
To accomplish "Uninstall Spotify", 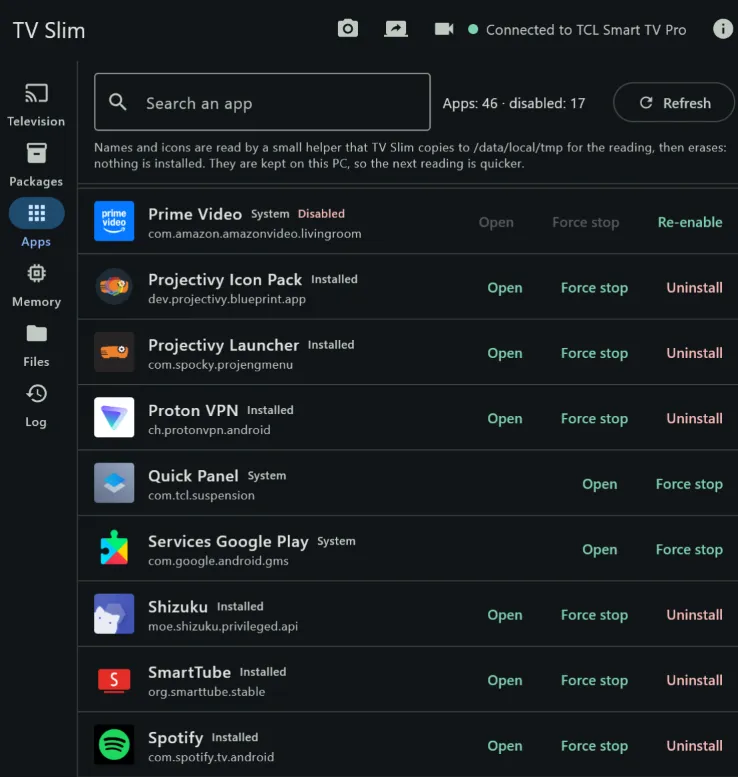I will click(694, 746).
